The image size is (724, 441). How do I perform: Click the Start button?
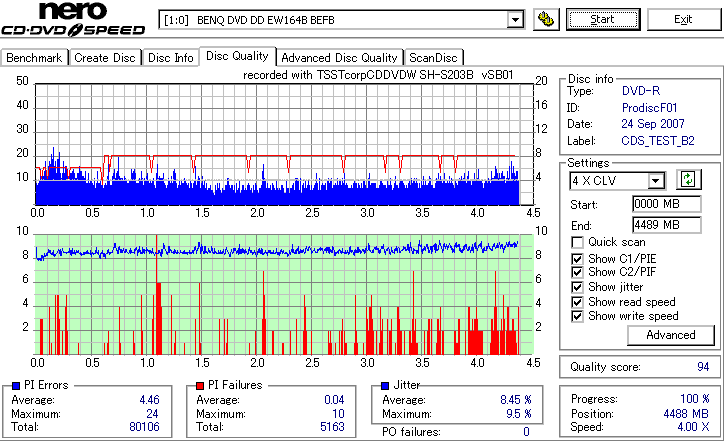[603, 19]
